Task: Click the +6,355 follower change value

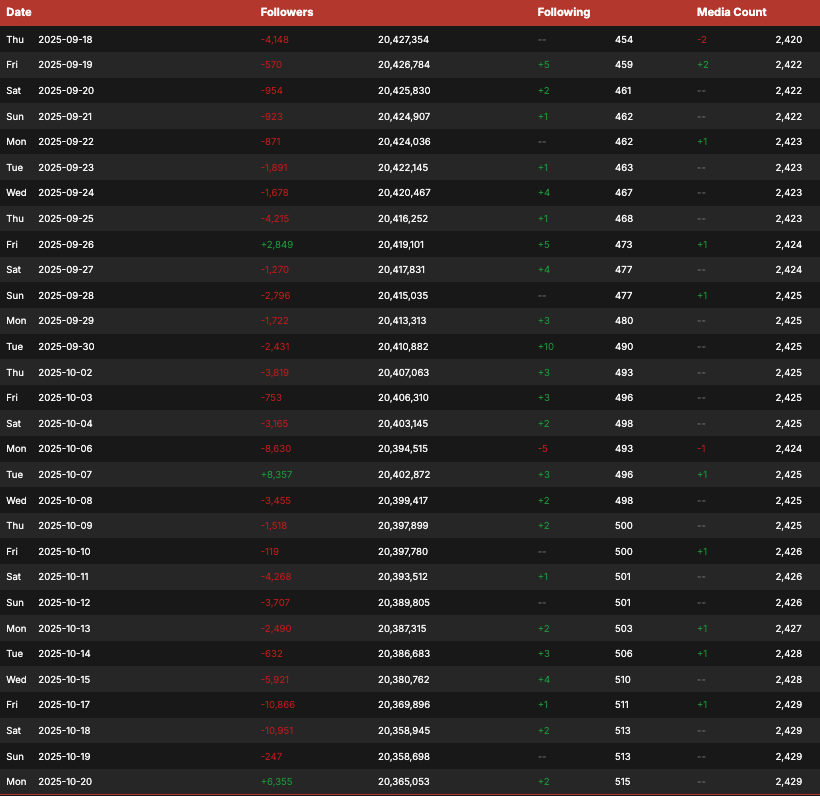Action: tap(276, 781)
